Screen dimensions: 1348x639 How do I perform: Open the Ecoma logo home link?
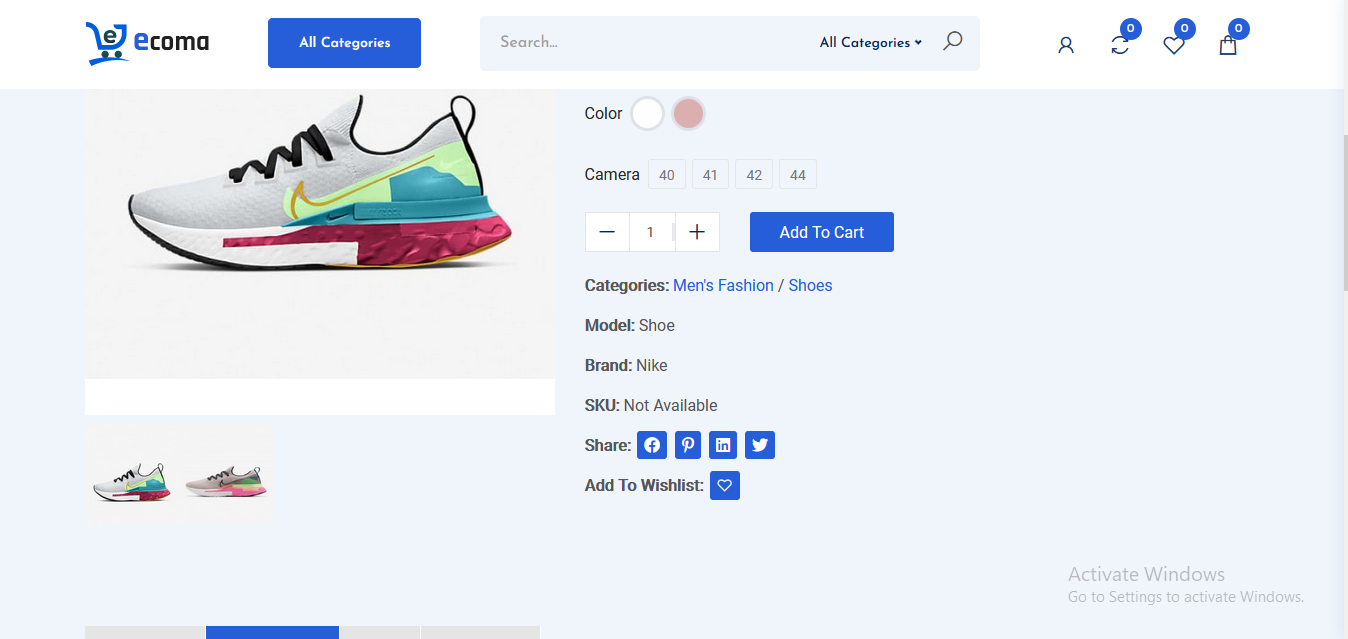[147, 43]
